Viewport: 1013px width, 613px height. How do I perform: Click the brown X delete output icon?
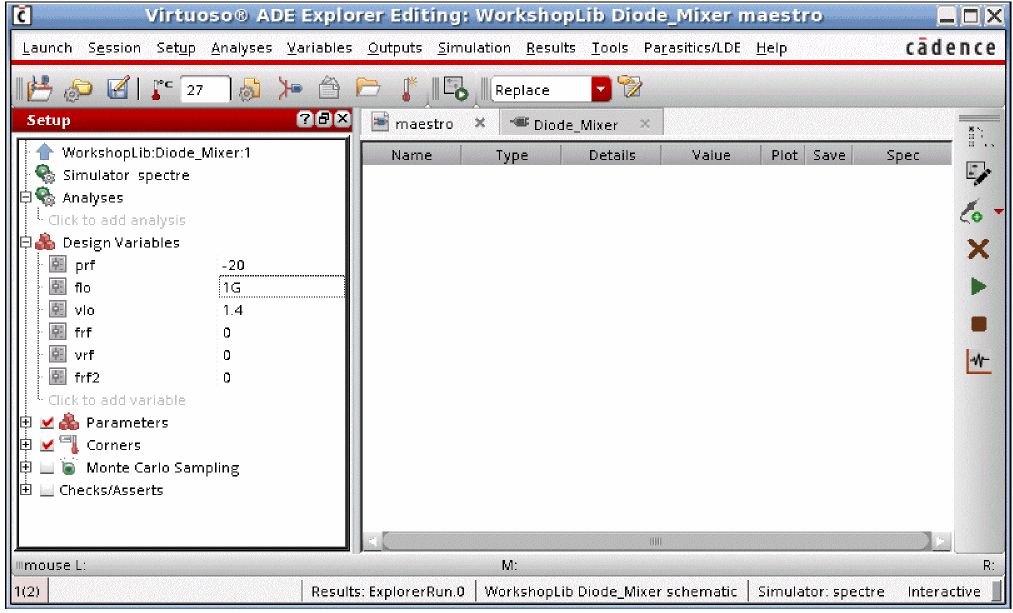point(978,249)
